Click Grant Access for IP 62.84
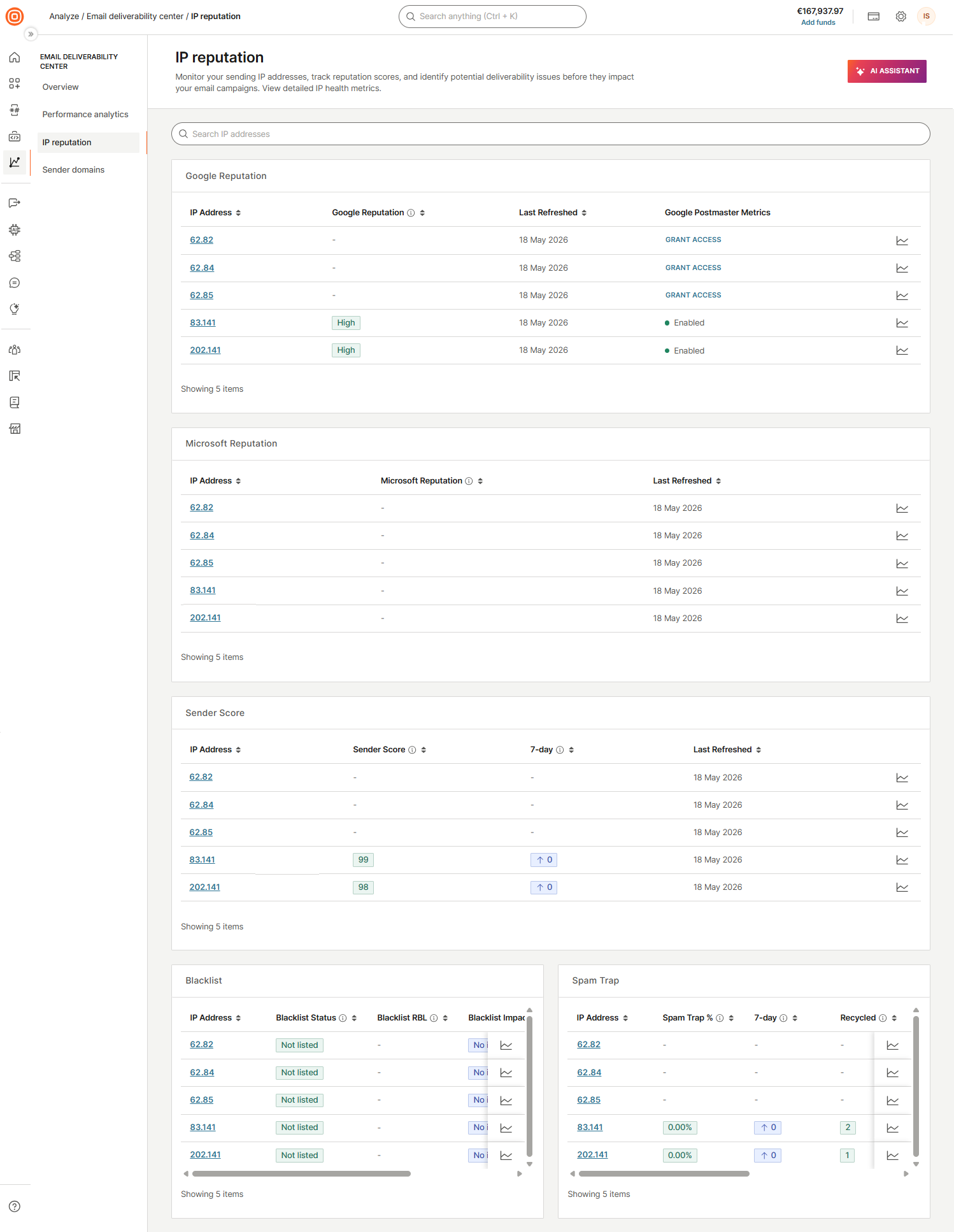The image size is (954, 1232). pyautogui.click(x=693, y=268)
